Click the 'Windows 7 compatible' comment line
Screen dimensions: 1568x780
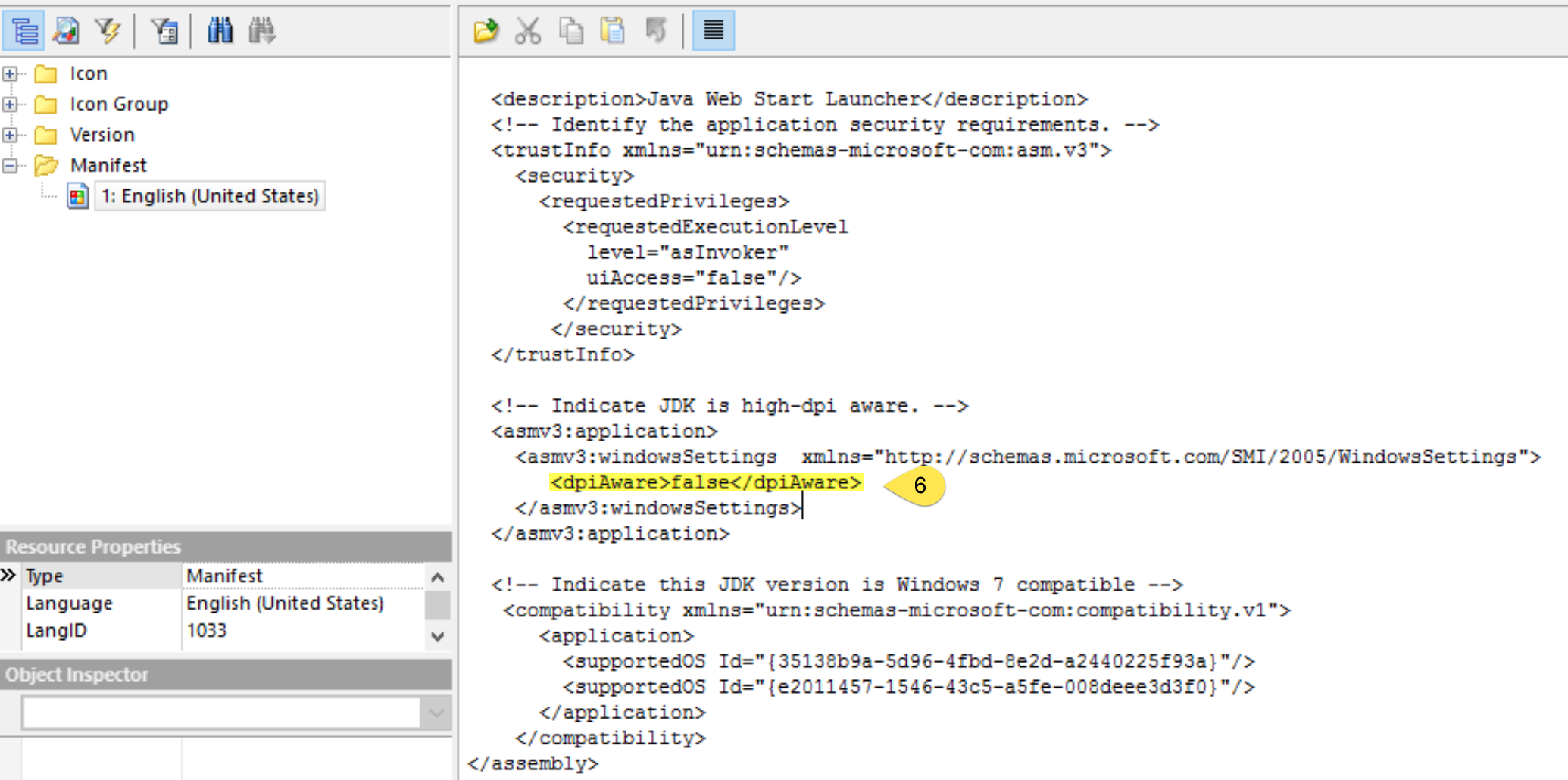[x=837, y=585]
